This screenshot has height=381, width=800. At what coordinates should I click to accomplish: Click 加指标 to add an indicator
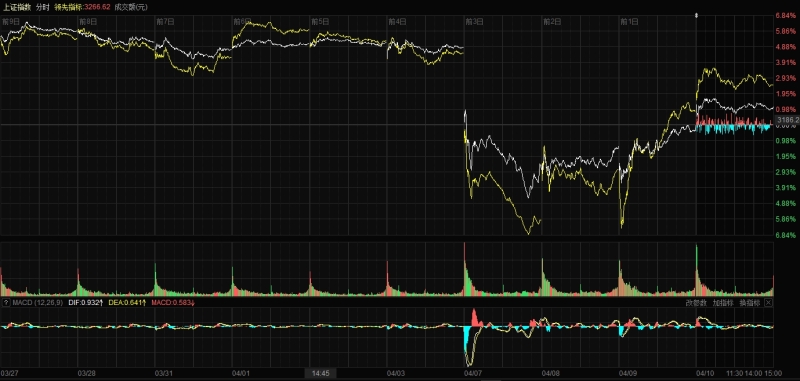pyautogui.click(x=723, y=303)
